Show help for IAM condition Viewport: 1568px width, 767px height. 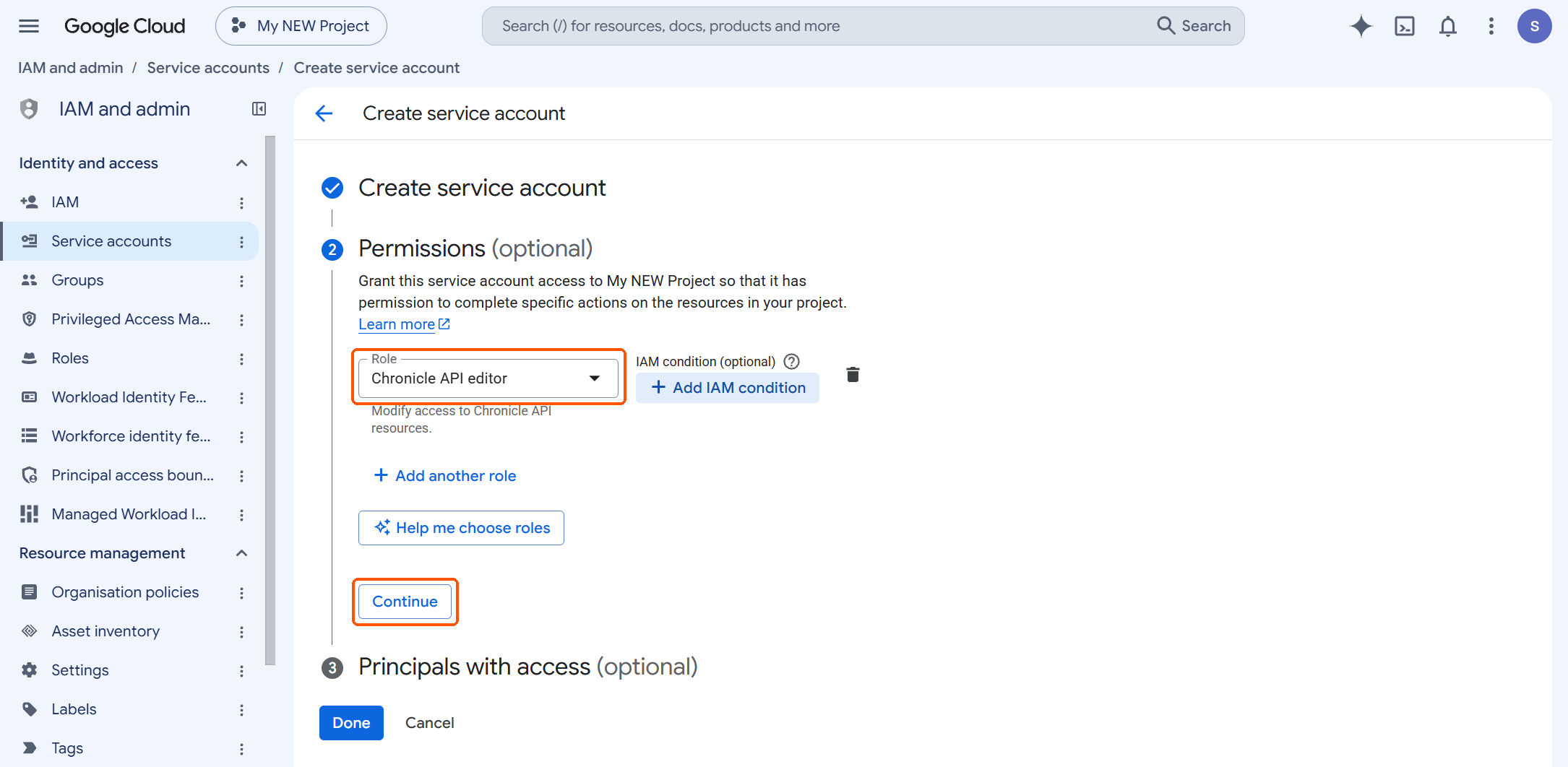coord(792,361)
